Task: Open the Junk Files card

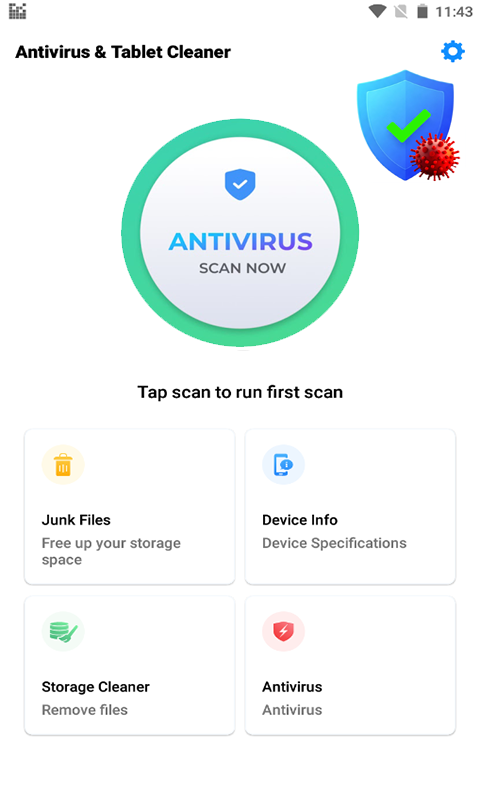Action: (130, 507)
